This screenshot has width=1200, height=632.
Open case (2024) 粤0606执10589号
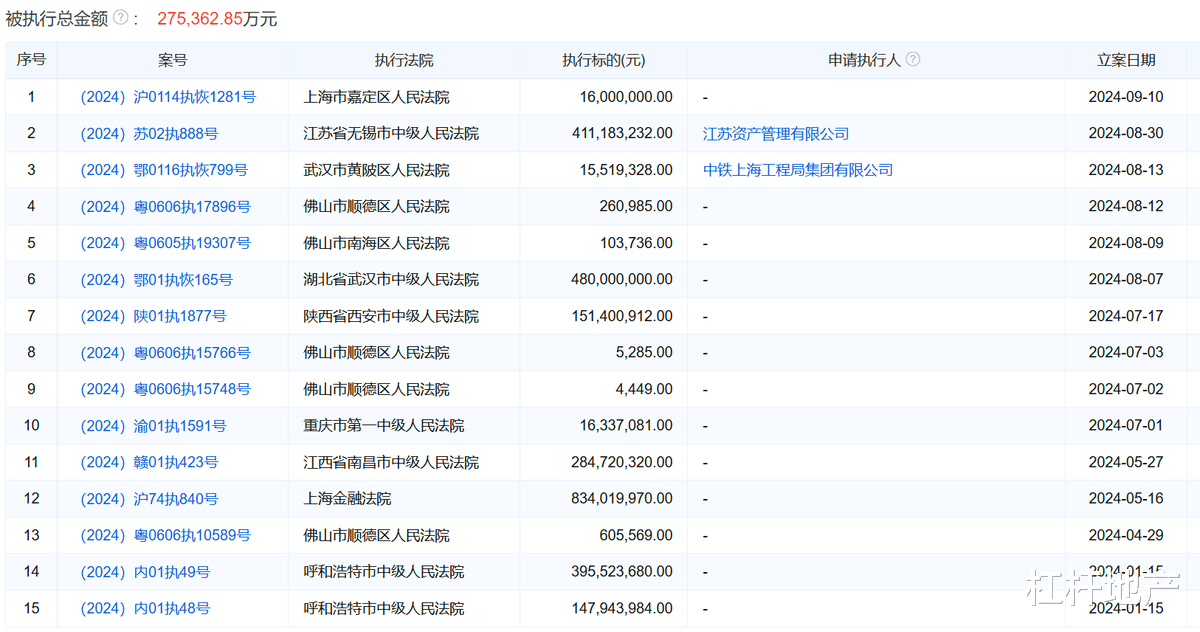coord(165,535)
